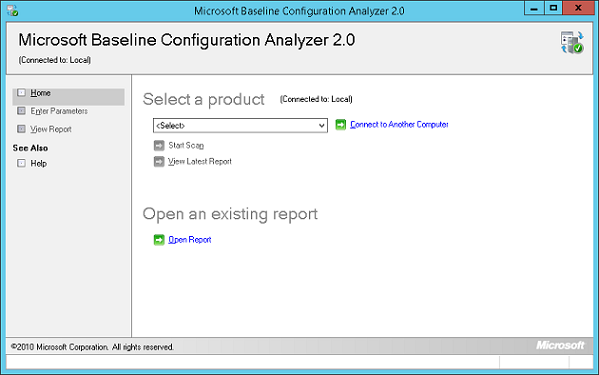Click the Help sidebar icon
The width and height of the screenshot is (599, 375).
pos(21,163)
